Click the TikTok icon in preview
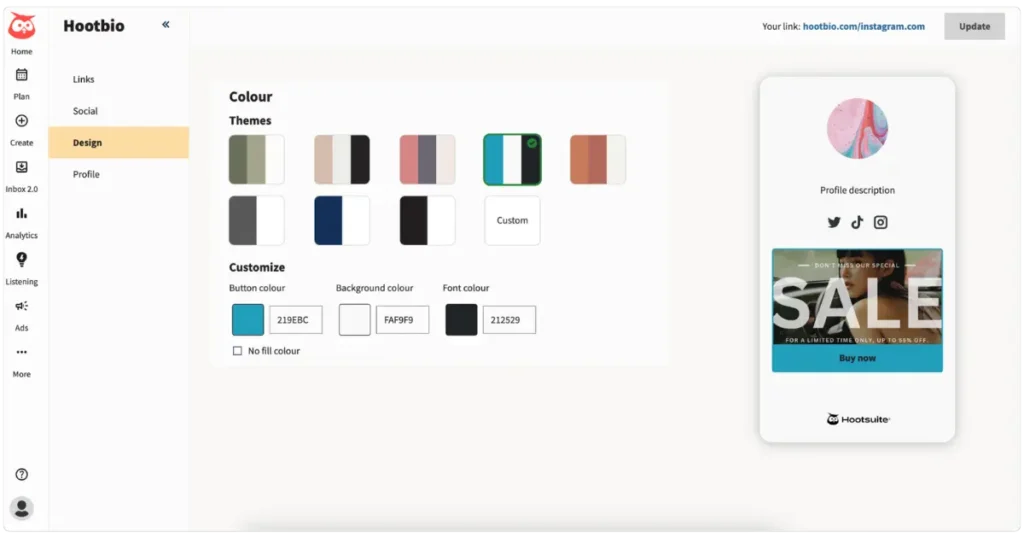1024x538 pixels. pos(857,223)
